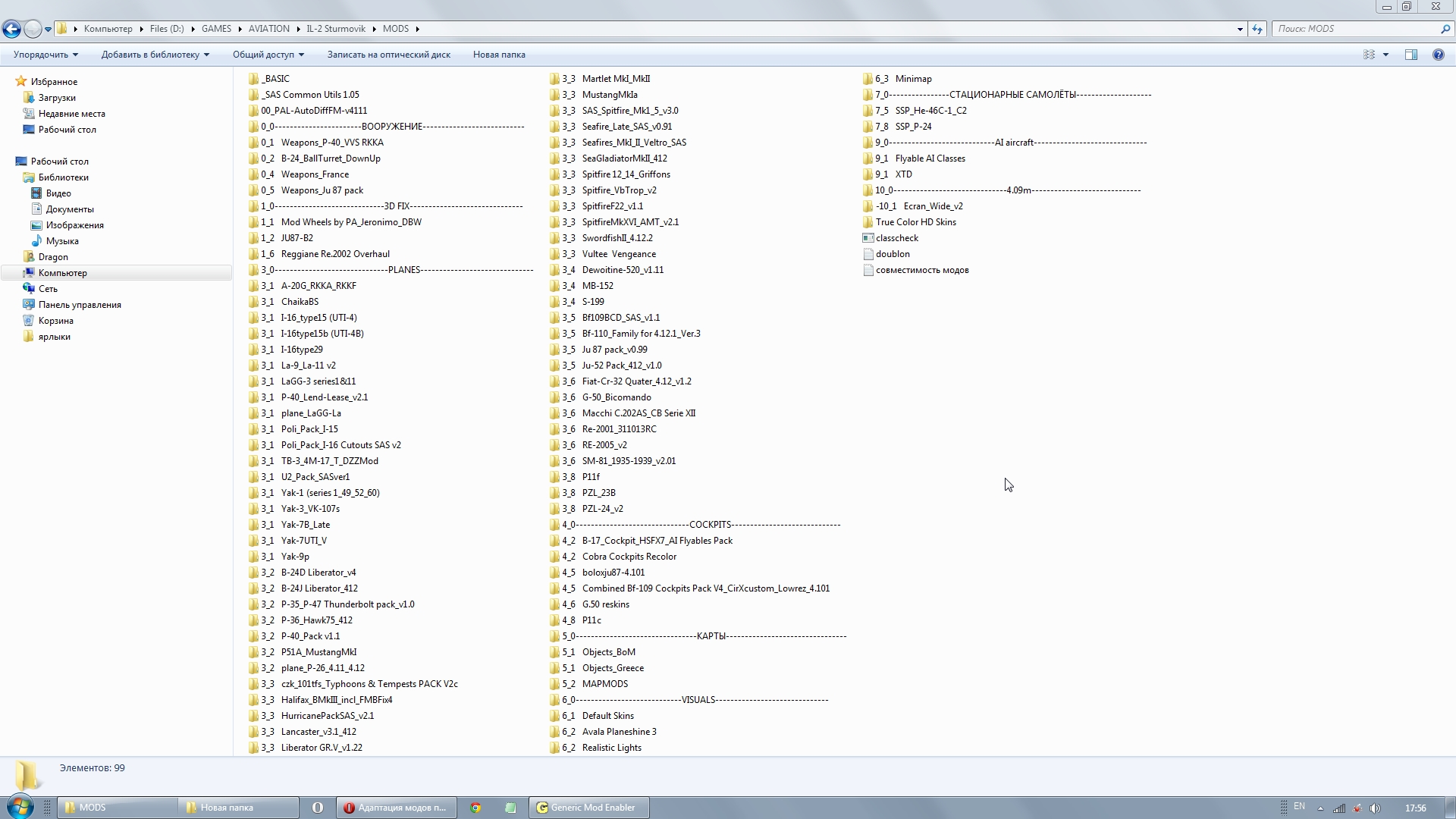Click Записать на оптический диск
Viewport: 1456px width, 819px height.
(388, 55)
